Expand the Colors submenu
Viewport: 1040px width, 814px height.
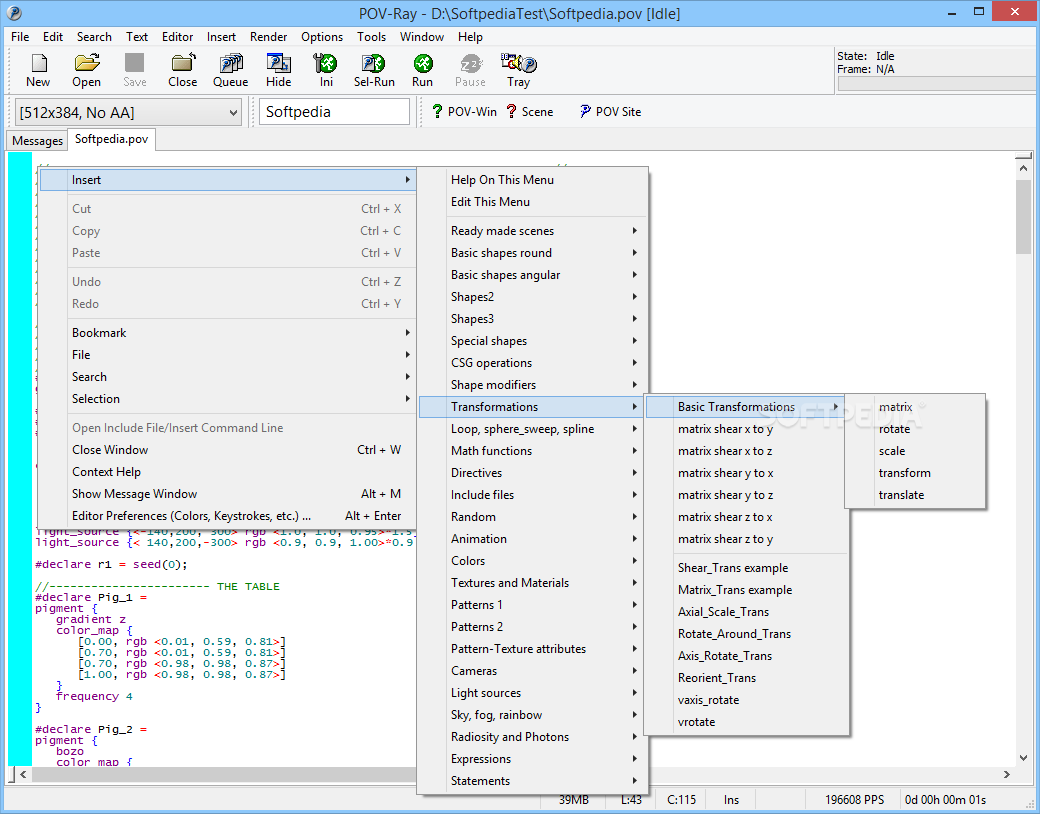coord(533,561)
